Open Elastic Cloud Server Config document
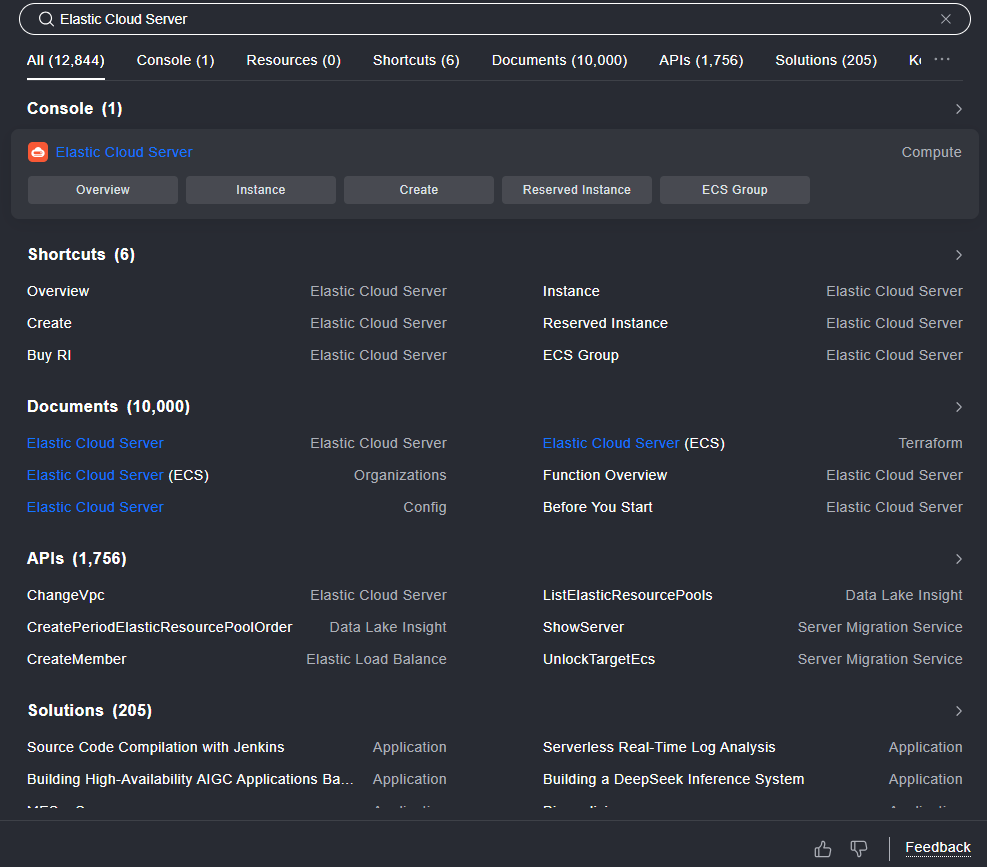987x867 pixels. 237,507
